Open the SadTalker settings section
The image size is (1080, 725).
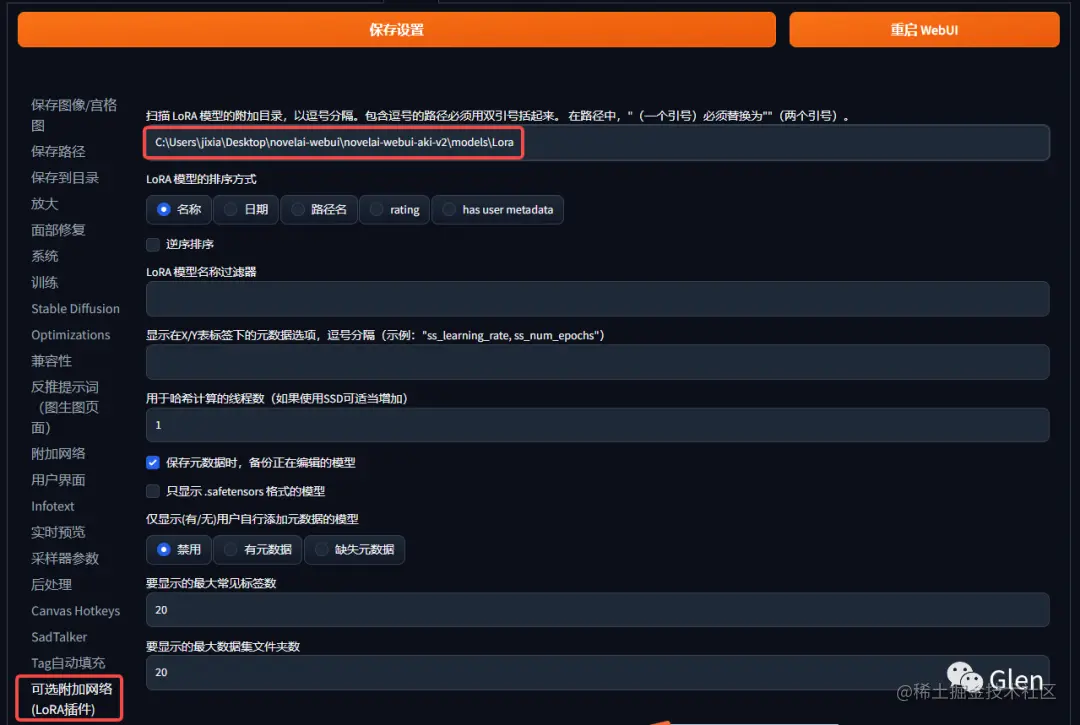coord(59,637)
